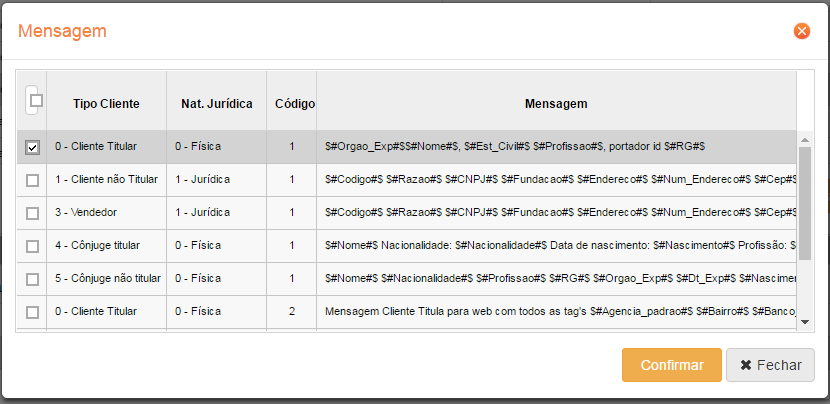Click the Código column header
830x404 pixels.
294,104
